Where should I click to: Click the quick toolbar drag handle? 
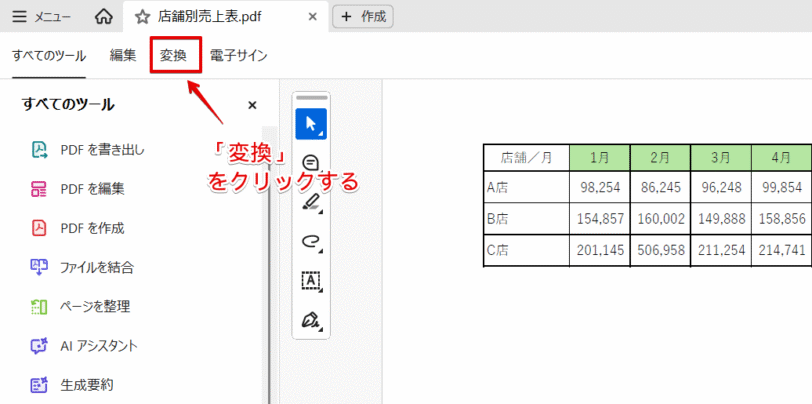tap(311, 97)
